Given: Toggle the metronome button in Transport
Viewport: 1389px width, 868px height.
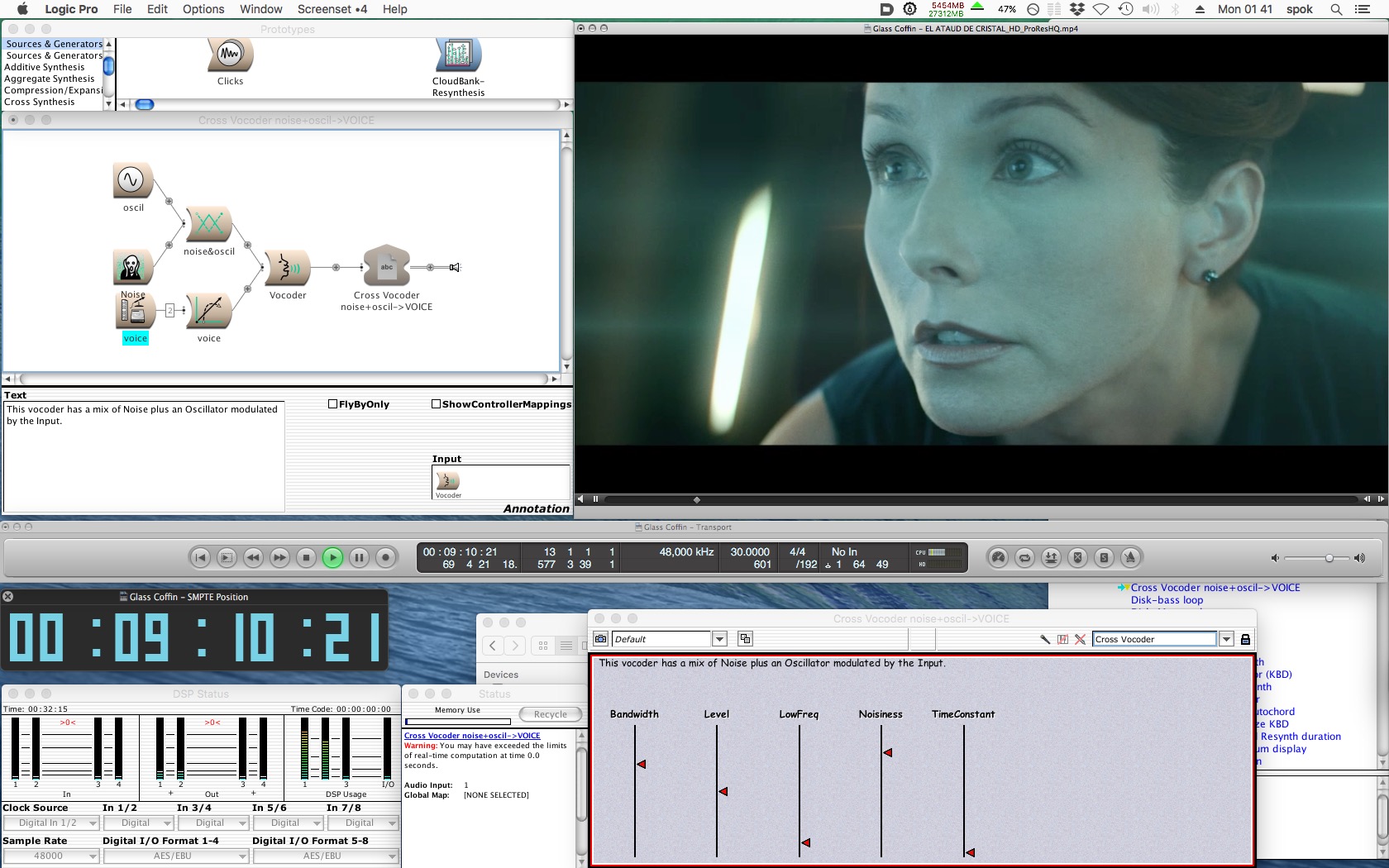Looking at the screenshot, I should tap(1130, 557).
